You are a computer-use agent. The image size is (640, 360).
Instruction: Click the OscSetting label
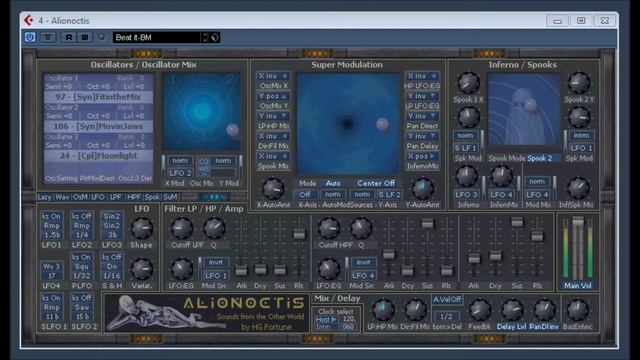click(x=61, y=178)
